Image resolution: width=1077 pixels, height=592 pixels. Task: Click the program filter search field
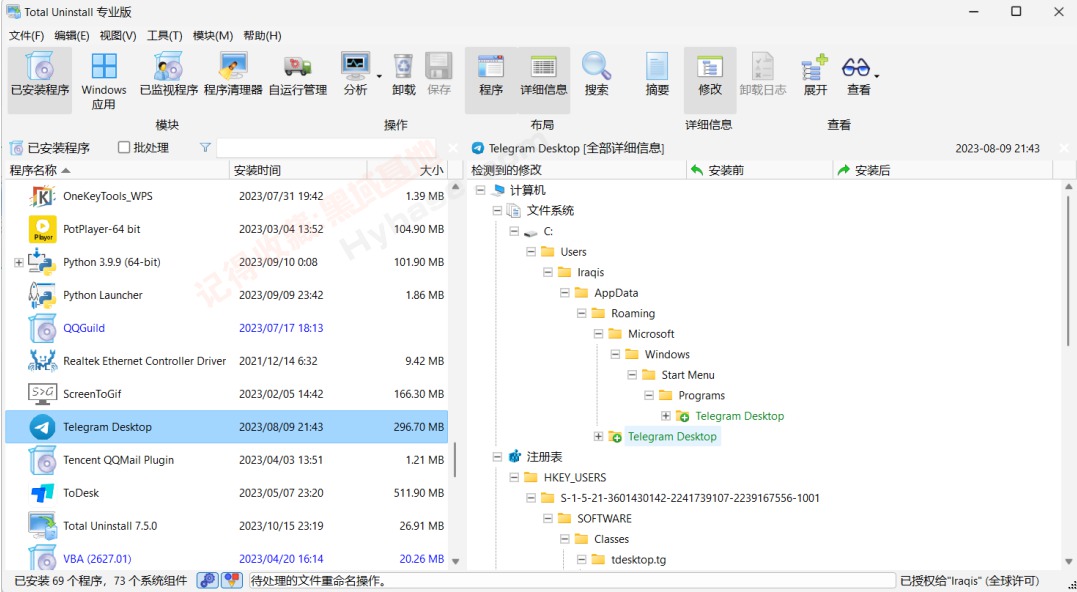coord(326,148)
